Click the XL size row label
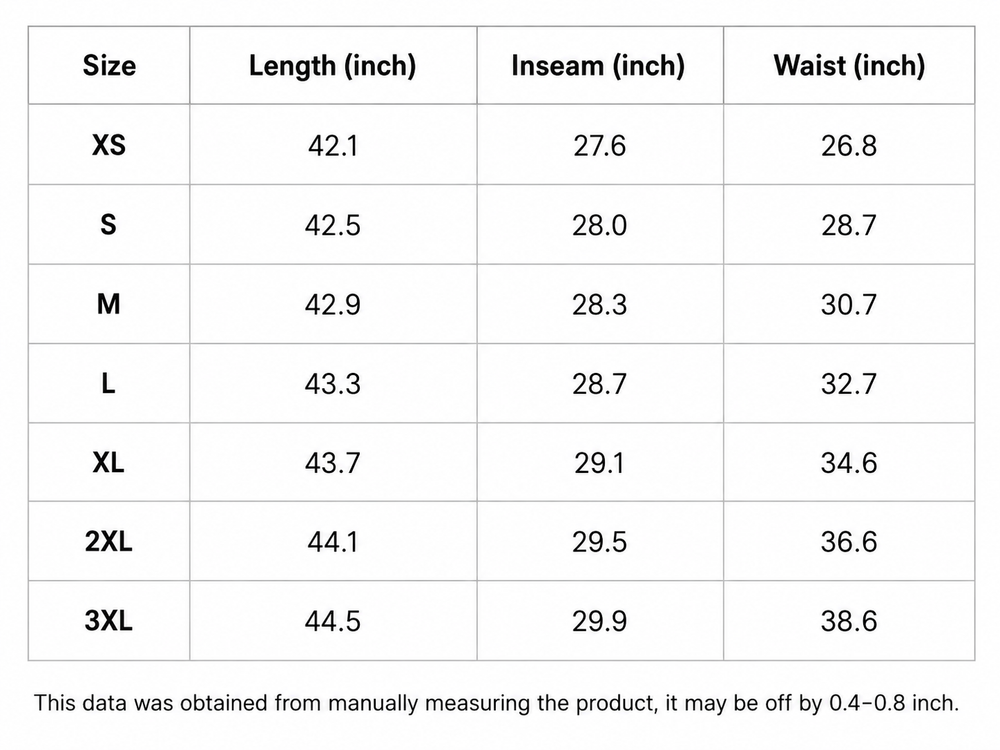Screen dimensions: 1000x750 pyautogui.click(x=109, y=462)
